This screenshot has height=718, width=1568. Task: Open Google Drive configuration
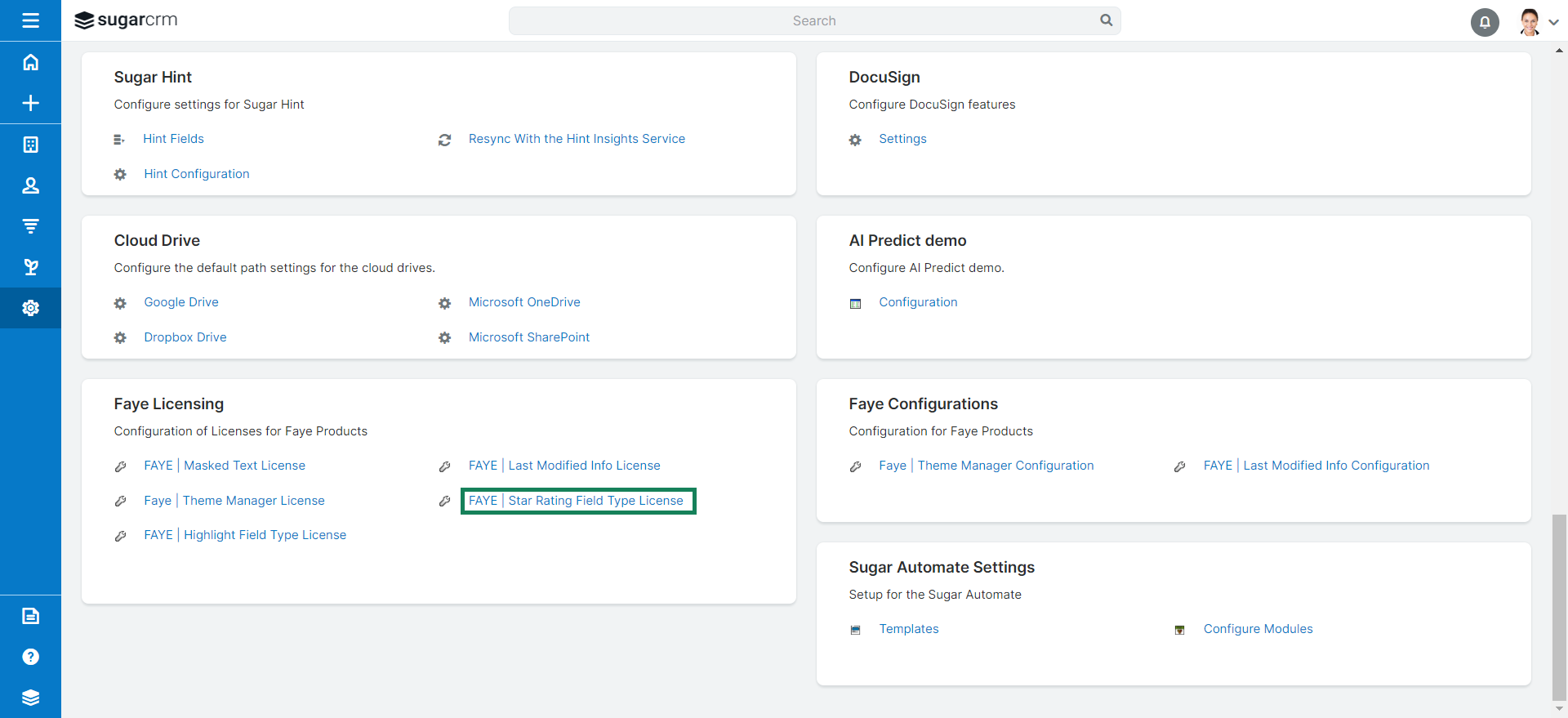[x=181, y=302]
